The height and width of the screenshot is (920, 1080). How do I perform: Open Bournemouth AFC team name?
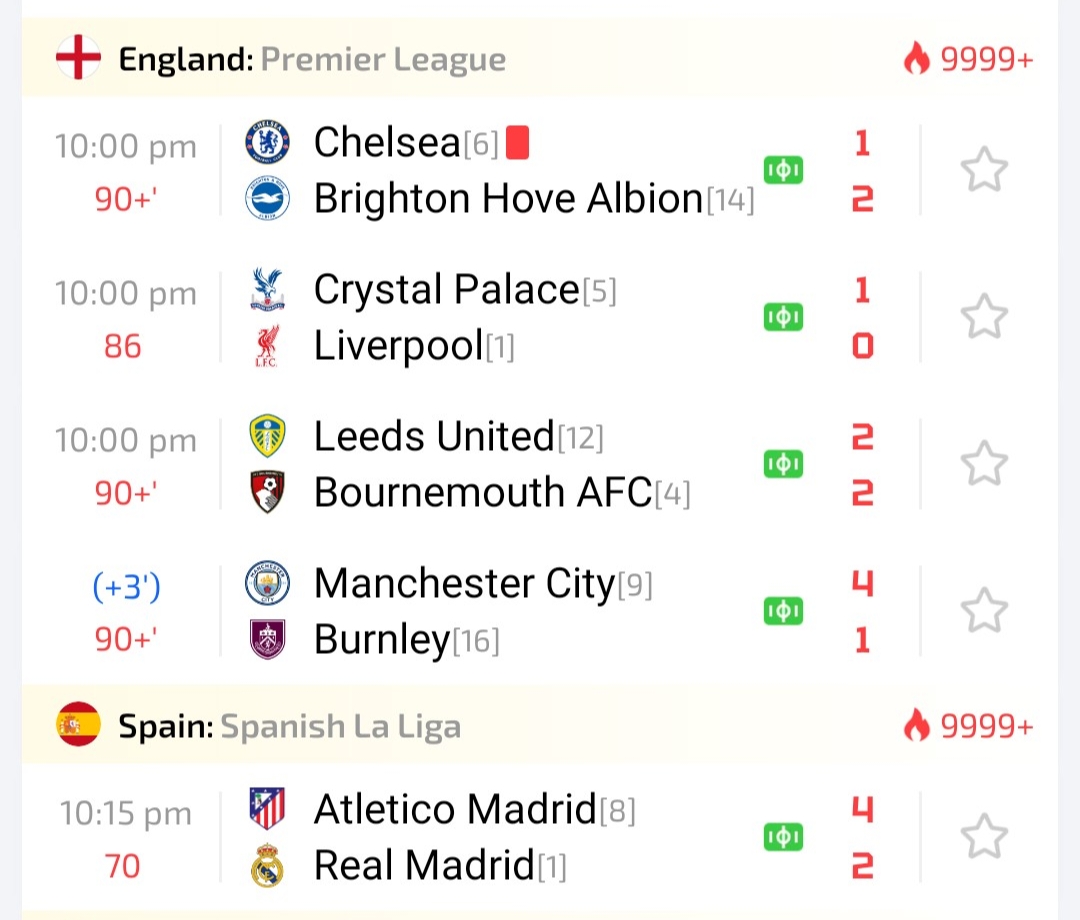pyautogui.click(x=483, y=493)
